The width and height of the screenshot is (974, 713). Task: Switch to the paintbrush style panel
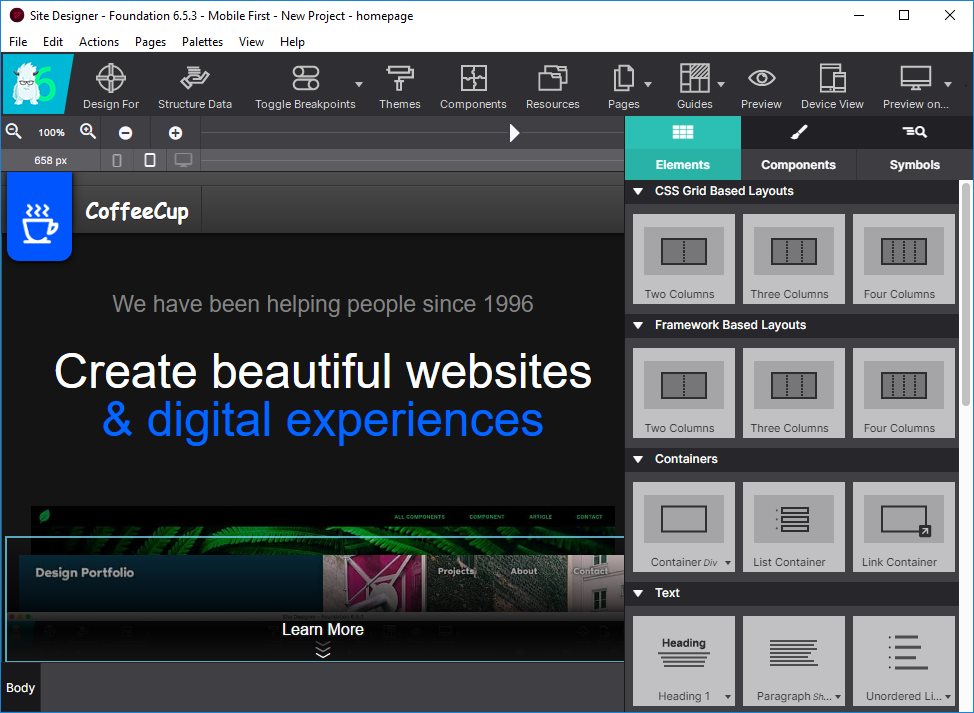798,132
